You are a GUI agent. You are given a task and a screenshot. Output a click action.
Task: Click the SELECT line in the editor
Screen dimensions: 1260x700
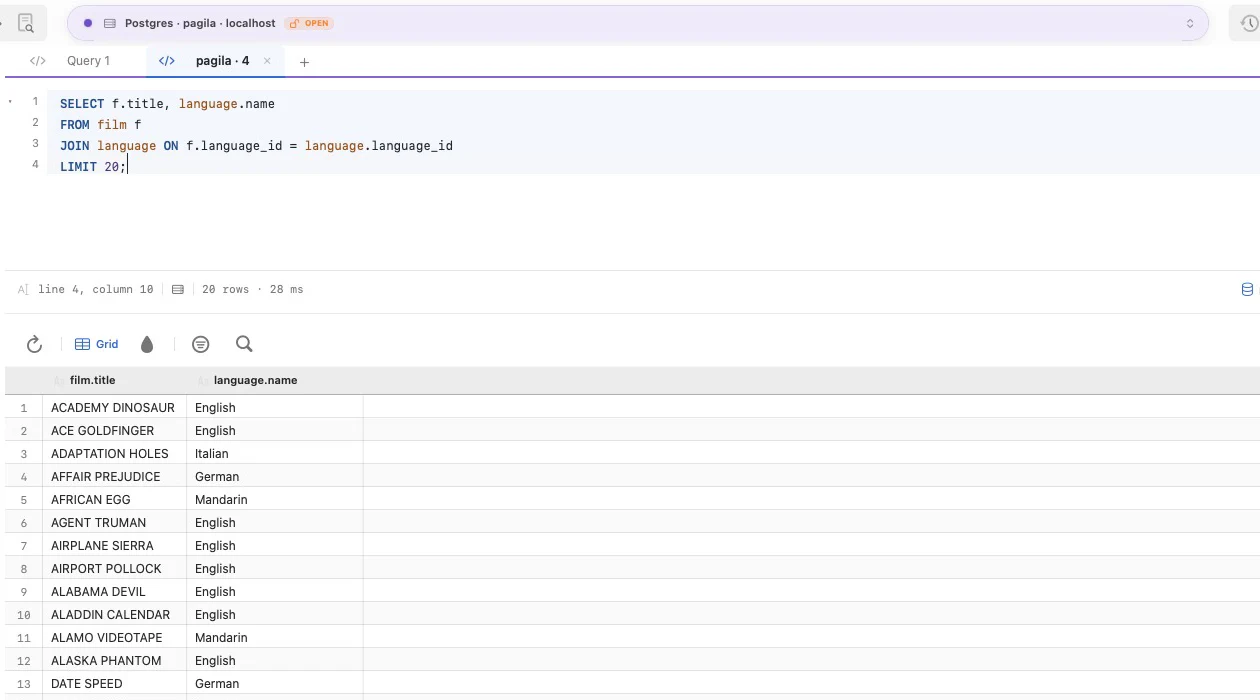pyautogui.click(x=167, y=104)
